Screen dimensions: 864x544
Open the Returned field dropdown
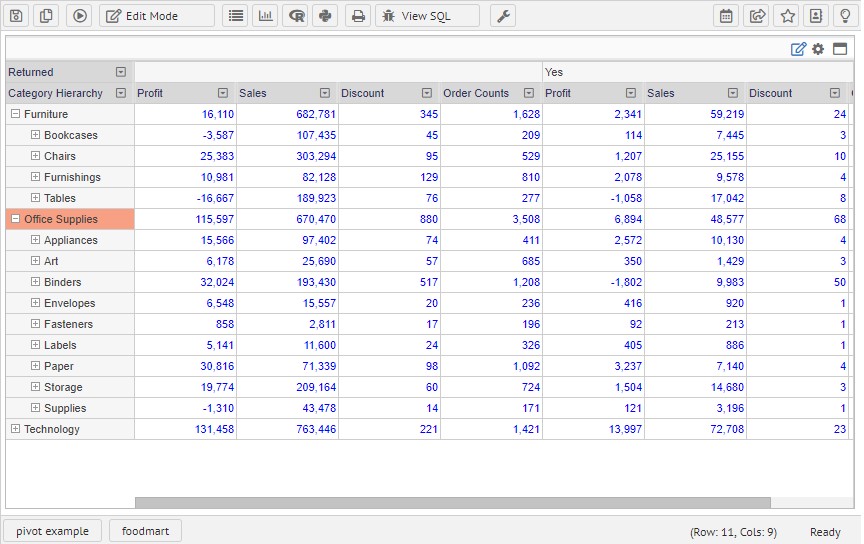(x=121, y=72)
